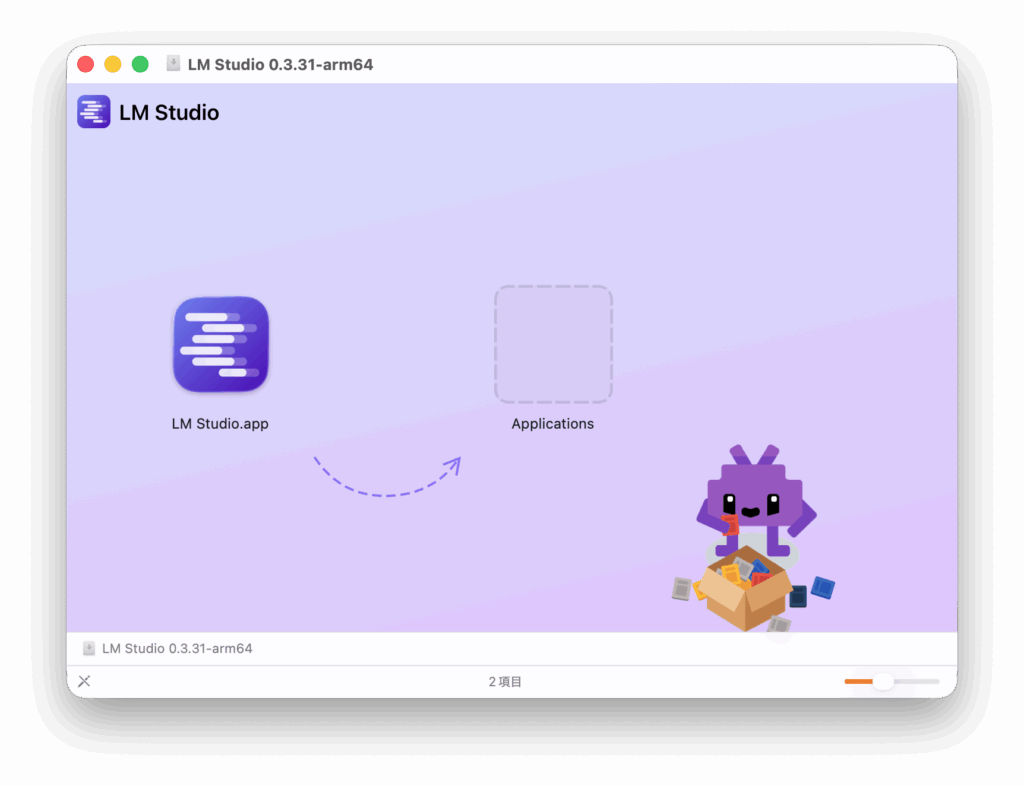The image size is (1024, 786).
Task: Click "LM Studio 0.3.31-arm64" in path bar
Action: [177, 648]
